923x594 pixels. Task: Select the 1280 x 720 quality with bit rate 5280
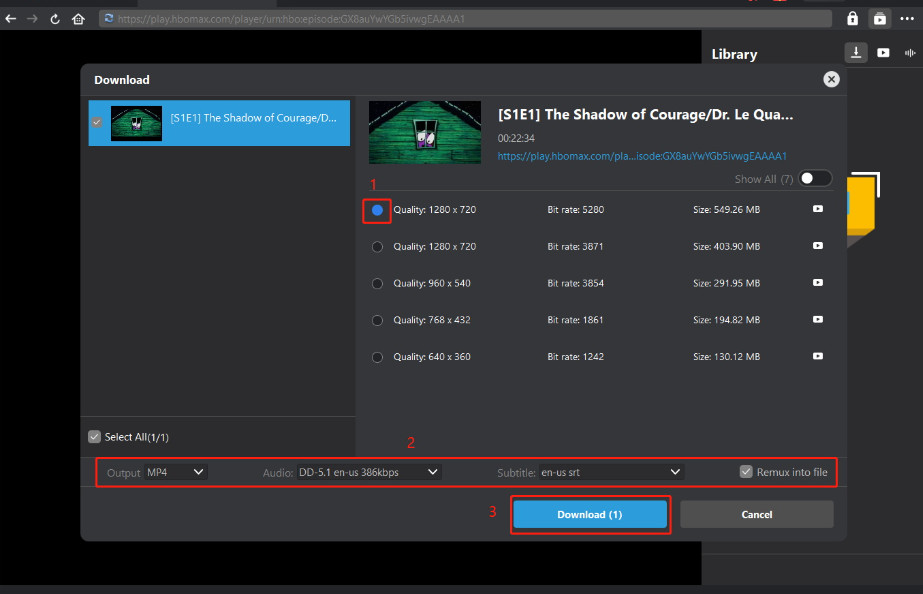pos(377,210)
